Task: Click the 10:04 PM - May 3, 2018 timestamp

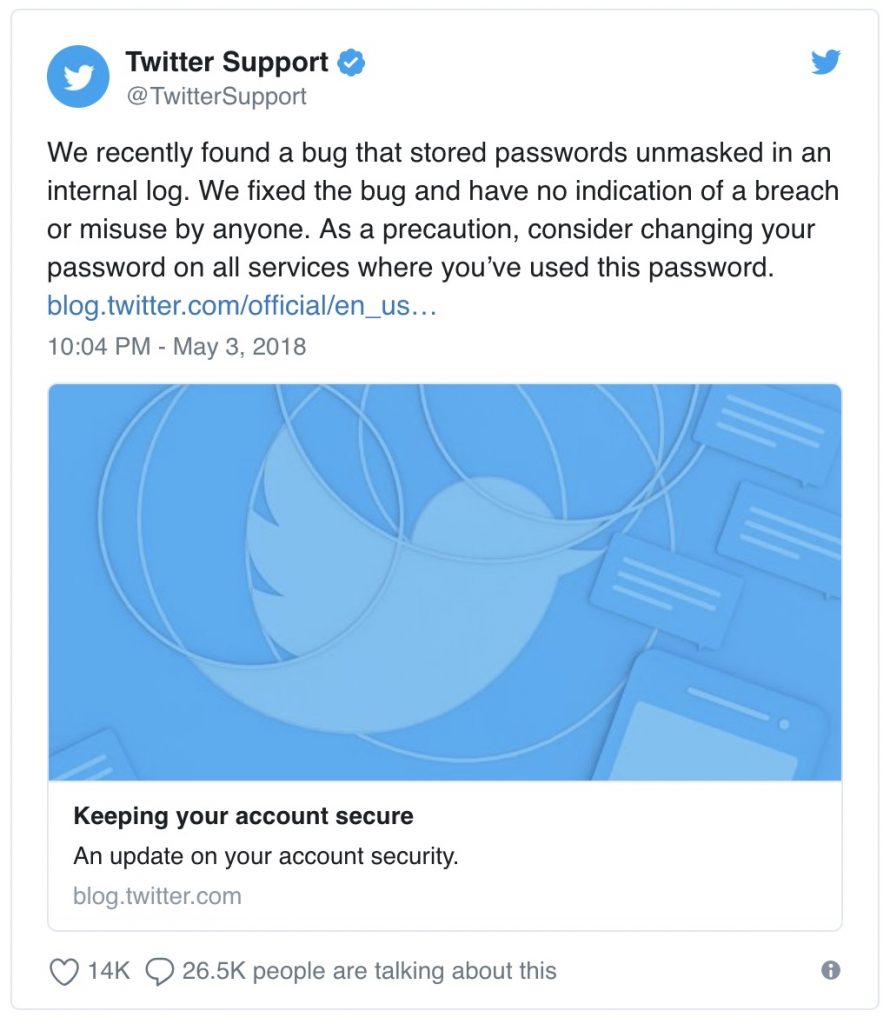Action: pyautogui.click(x=176, y=347)
